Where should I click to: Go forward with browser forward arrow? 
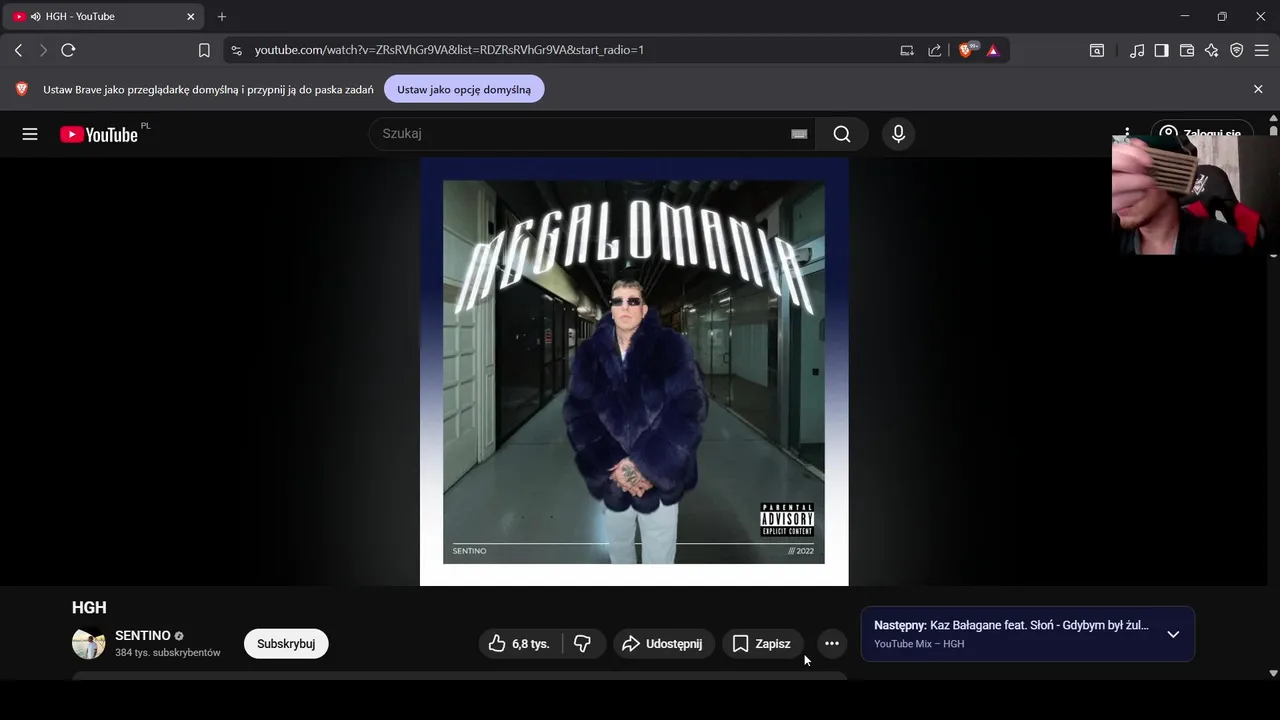click(43, 50)
